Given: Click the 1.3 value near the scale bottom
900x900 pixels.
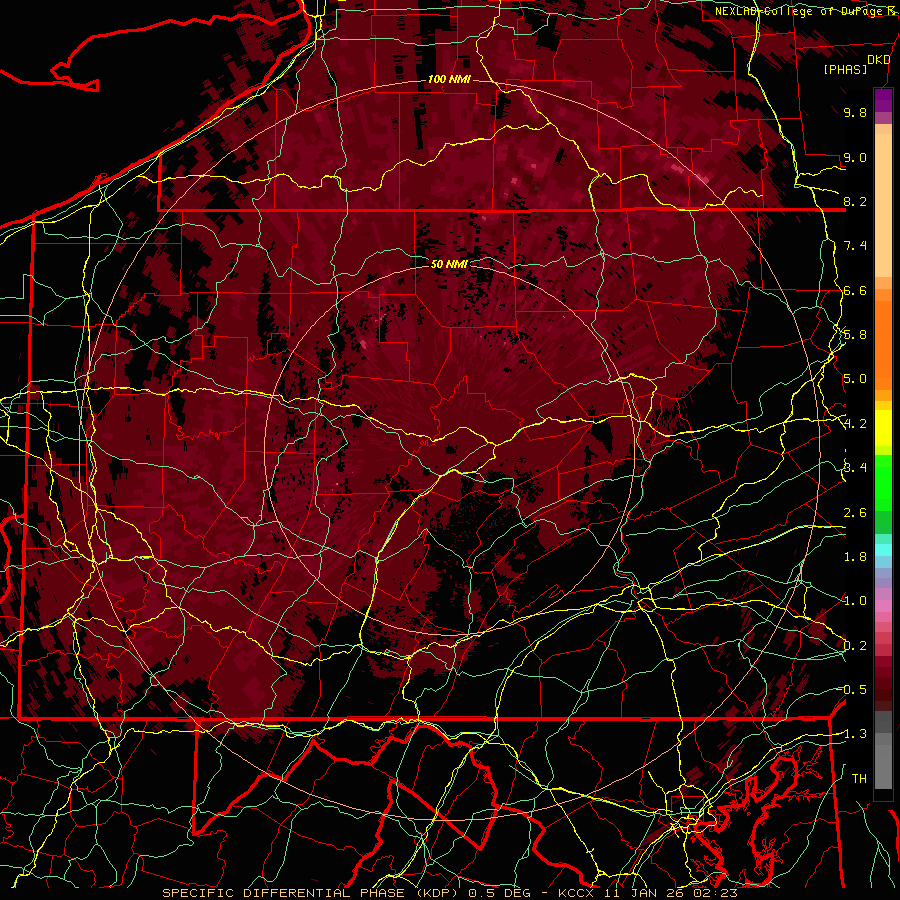Looking at the screenshot, I should click(x=855, y=734).
